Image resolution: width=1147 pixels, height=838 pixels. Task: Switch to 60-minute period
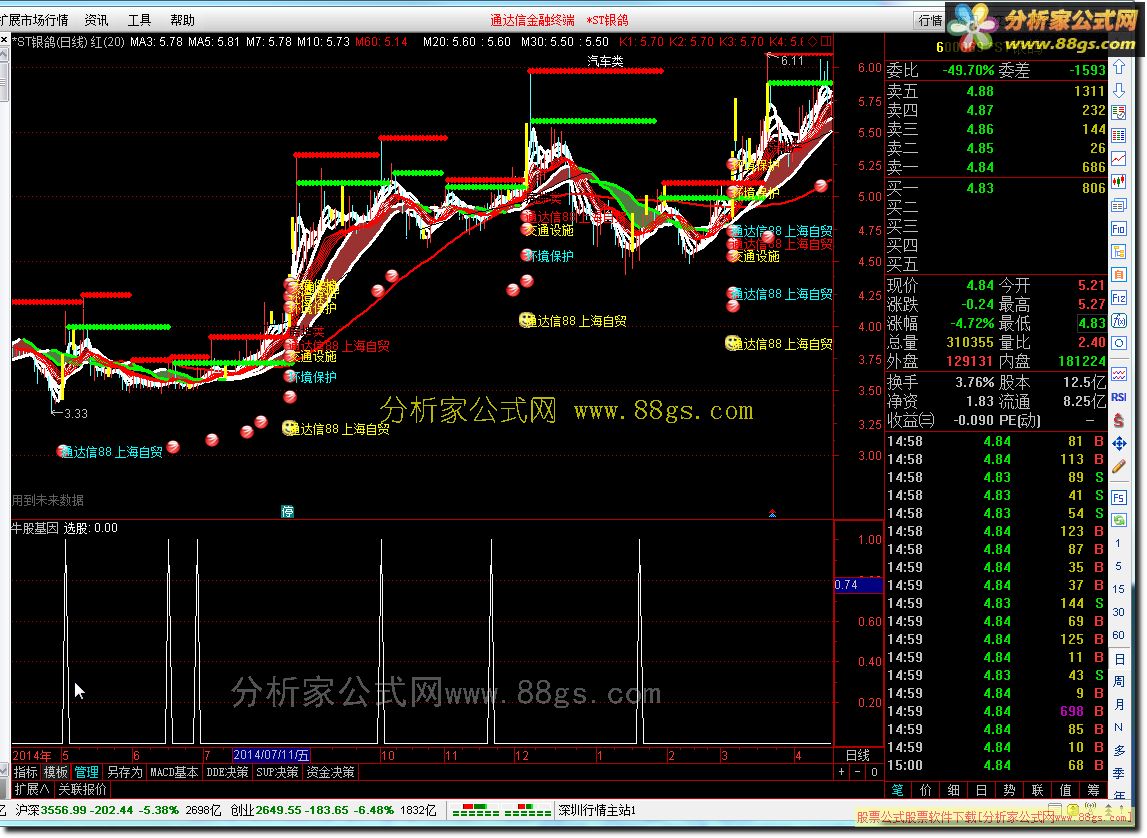pos(1118,635)
